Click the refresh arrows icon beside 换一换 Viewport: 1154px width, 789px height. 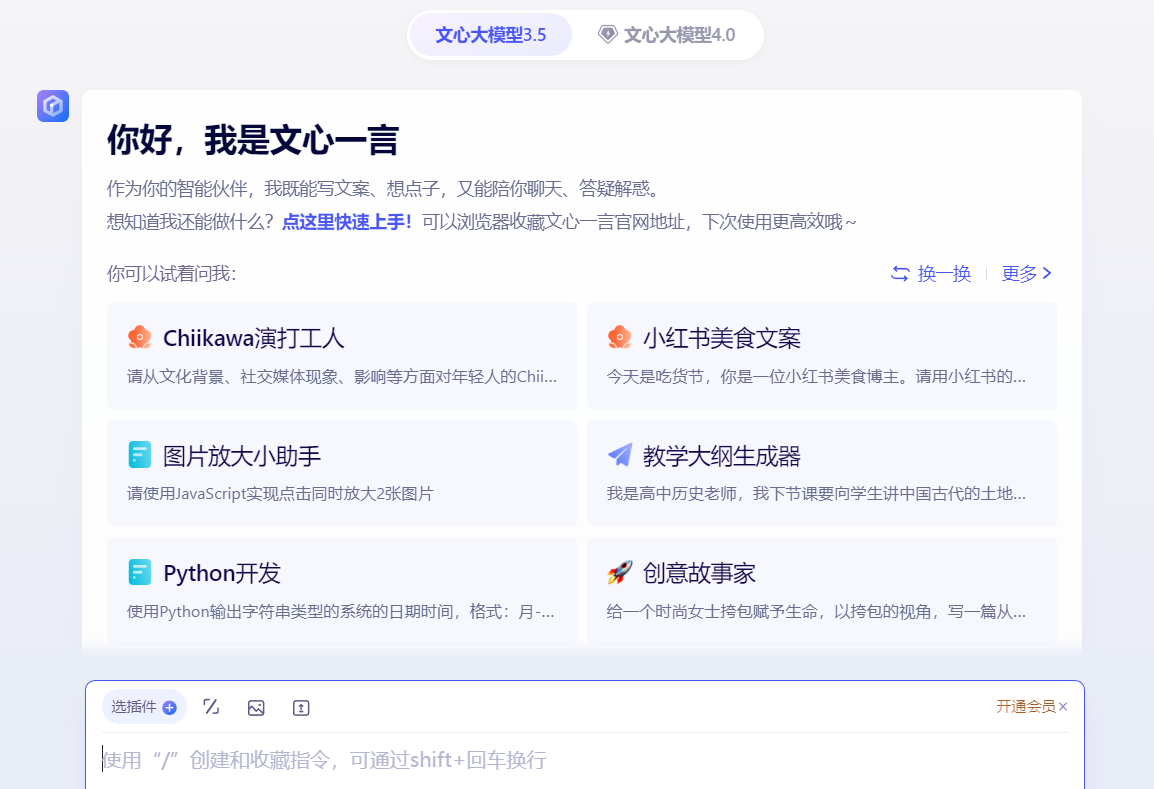(x=900, y=274)
